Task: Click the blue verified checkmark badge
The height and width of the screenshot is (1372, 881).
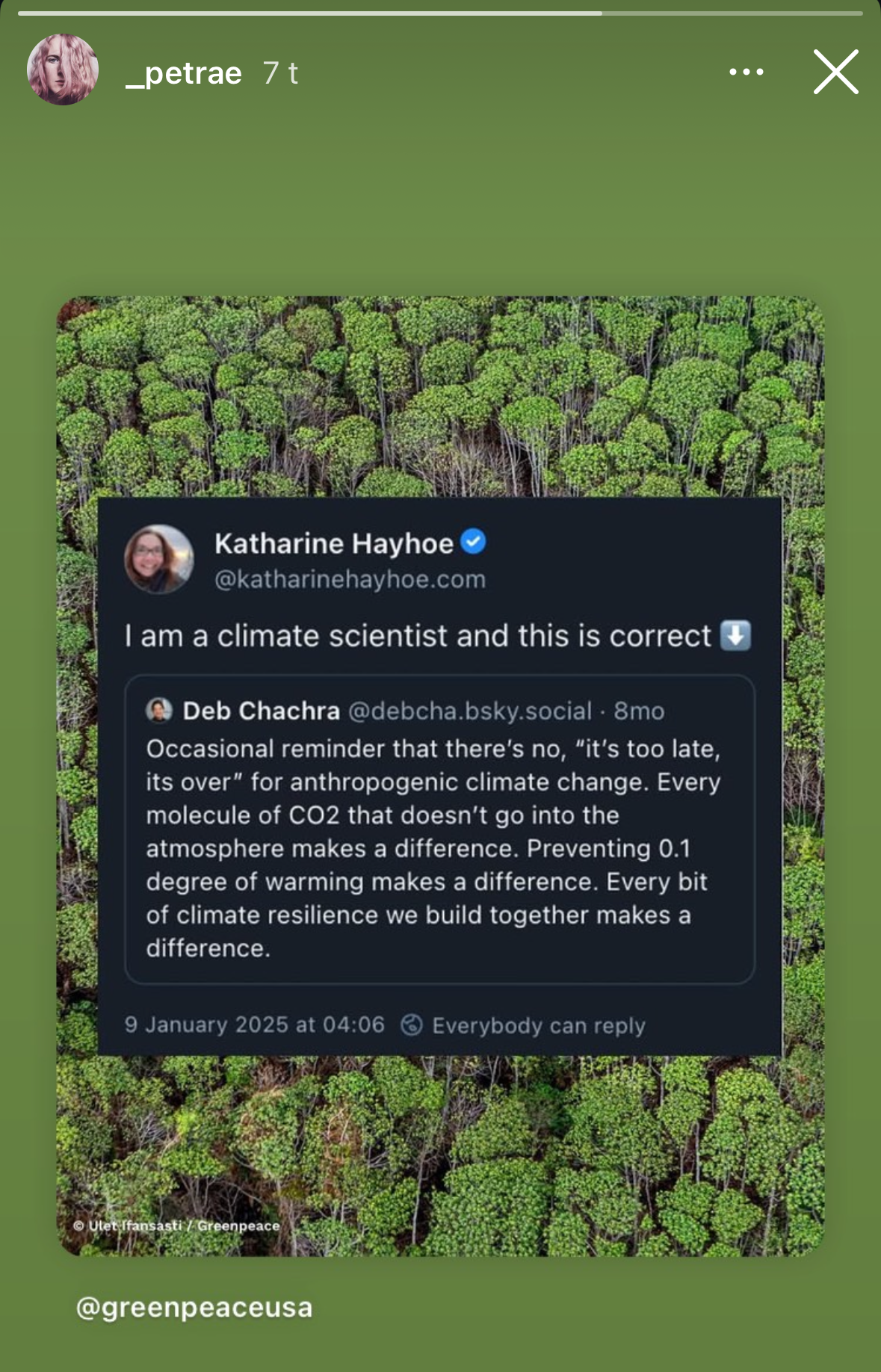Action: [473, 541]
